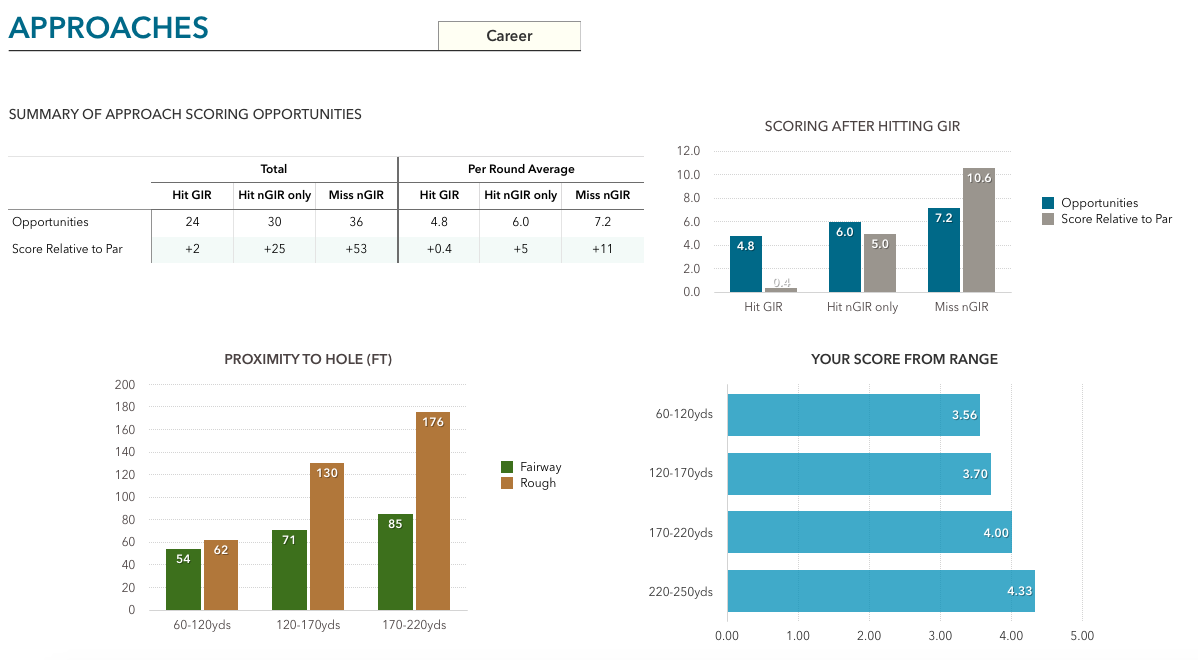Click the Opportunities legend color swatch
This screenshot has height=660, width=1198.
point(1048,203)
